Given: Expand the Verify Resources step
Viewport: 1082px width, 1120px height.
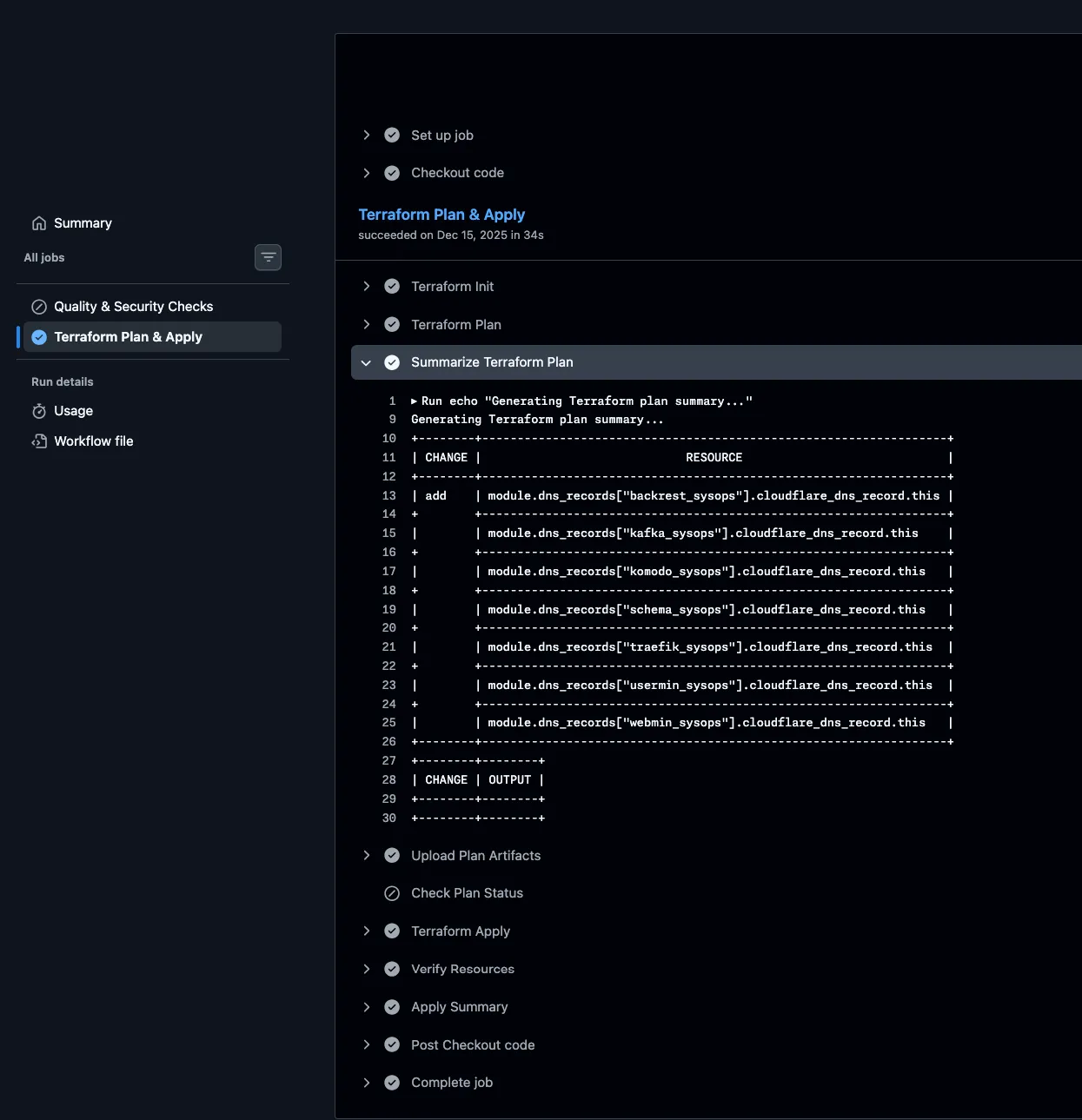Looking at the screenshot, I should (366, 970).
